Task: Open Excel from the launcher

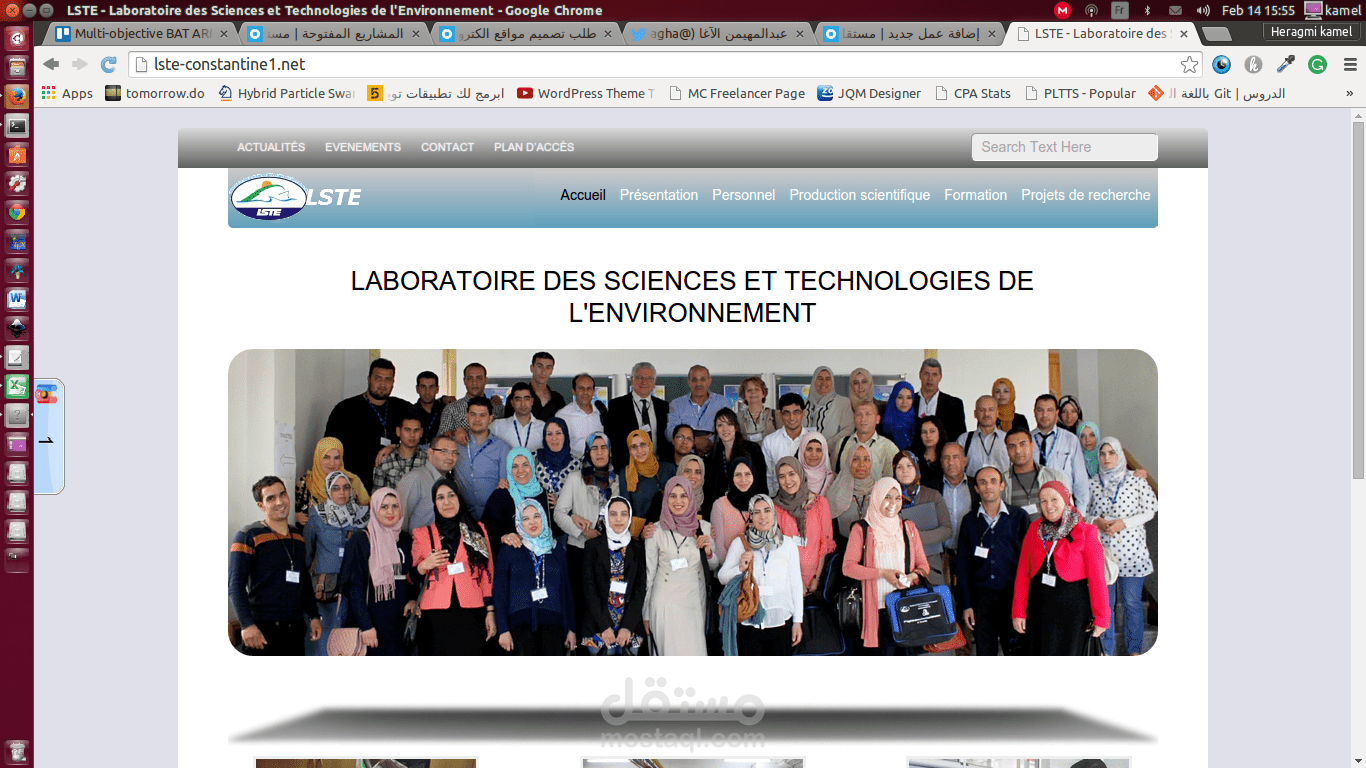Action: coord(17,386)
